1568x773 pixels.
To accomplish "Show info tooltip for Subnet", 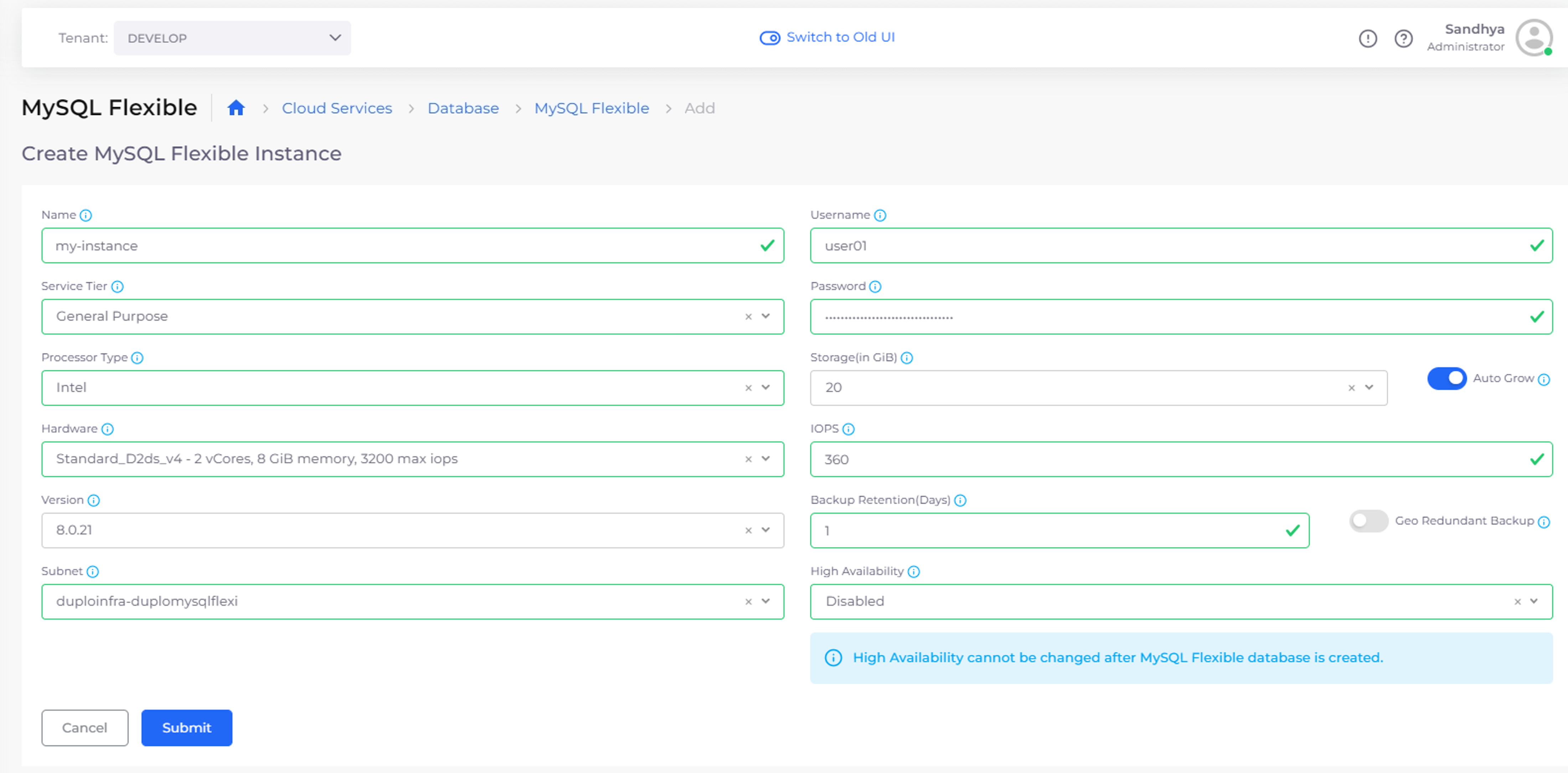I will click(x=93, y=572).
